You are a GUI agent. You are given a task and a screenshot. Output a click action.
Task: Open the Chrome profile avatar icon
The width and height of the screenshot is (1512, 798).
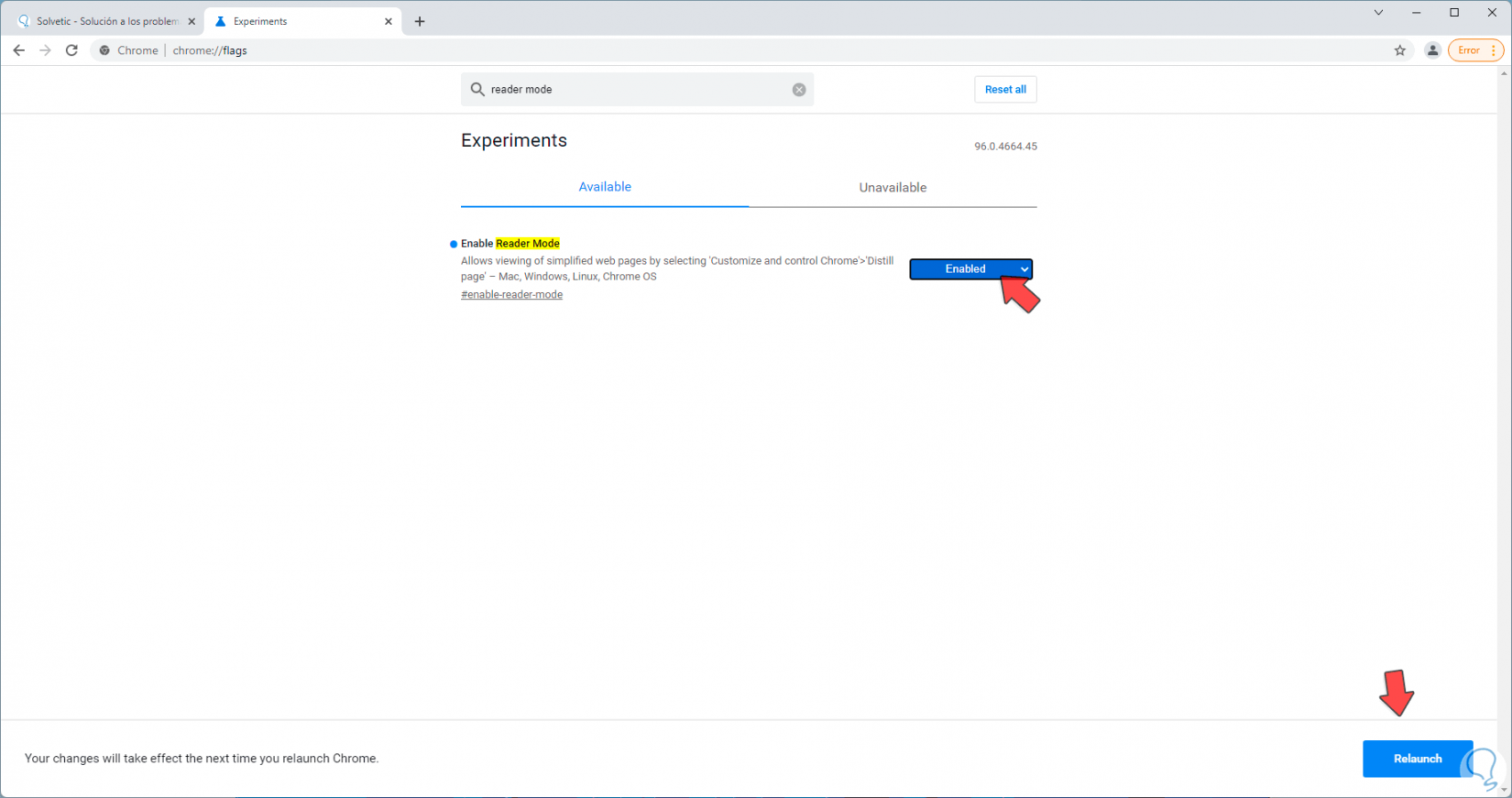point(1432,50)
